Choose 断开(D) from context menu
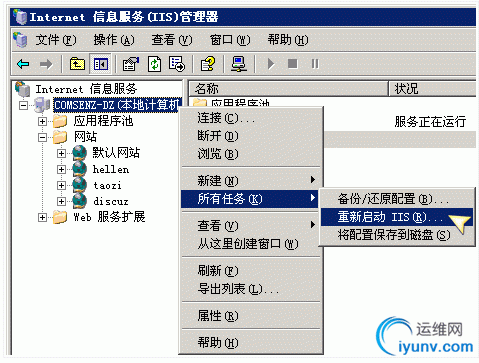The image size is (479, 363). [251, 136]
